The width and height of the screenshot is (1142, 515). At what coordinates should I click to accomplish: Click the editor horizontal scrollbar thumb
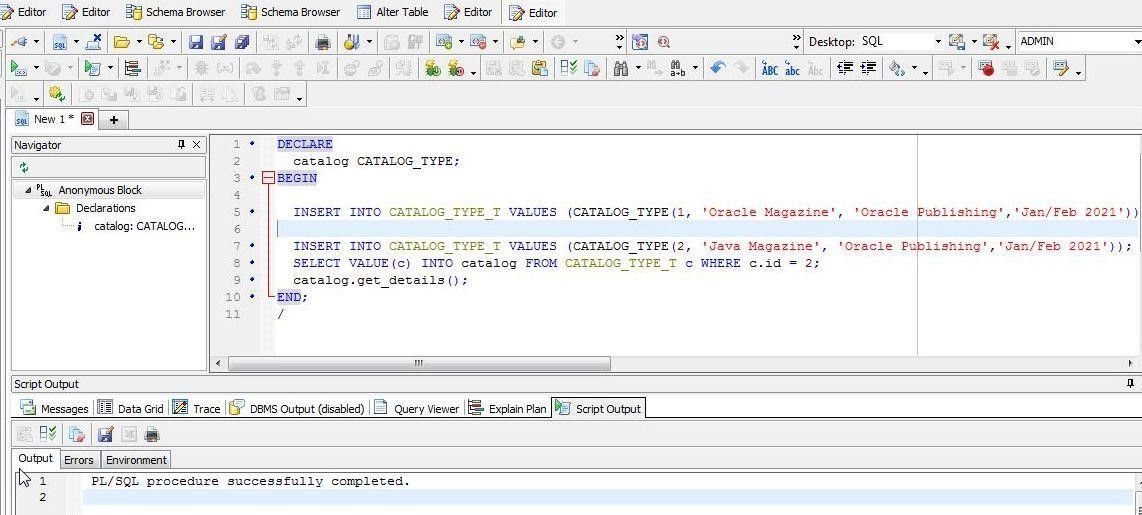[x=419, y=363]
